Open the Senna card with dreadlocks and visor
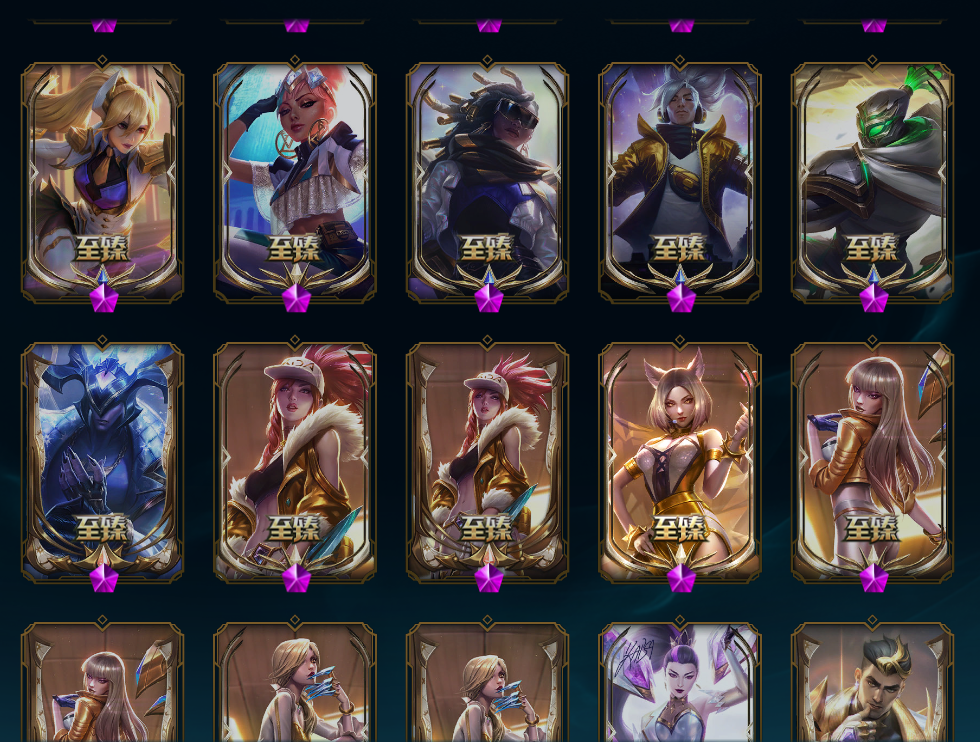Screen dimensions: 980x742 488,181
